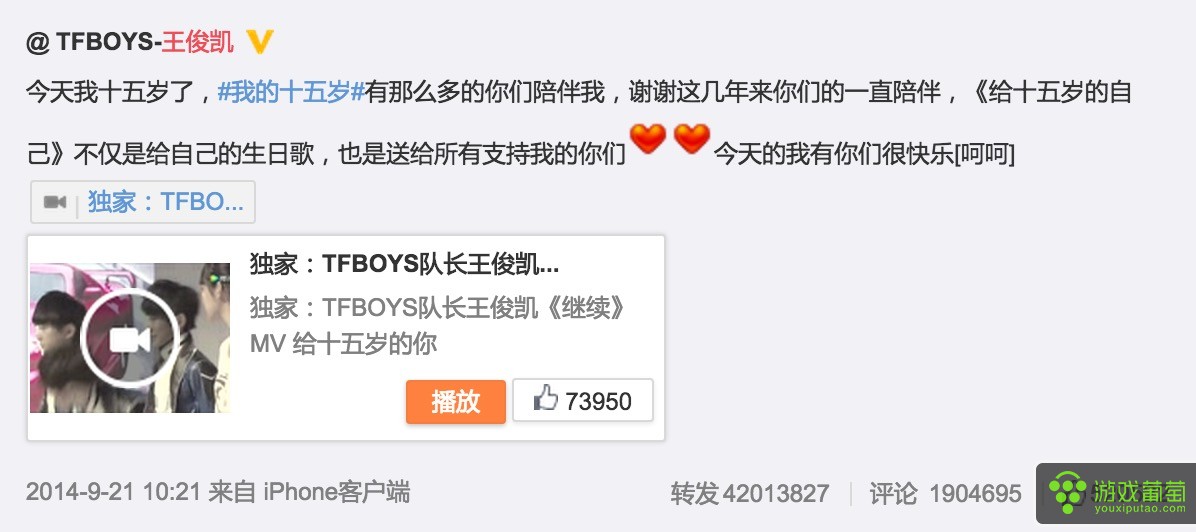Screen dimensions: 1196x532
Task: Open the iPhone客户端 source link
Action: tap(337, 492)
